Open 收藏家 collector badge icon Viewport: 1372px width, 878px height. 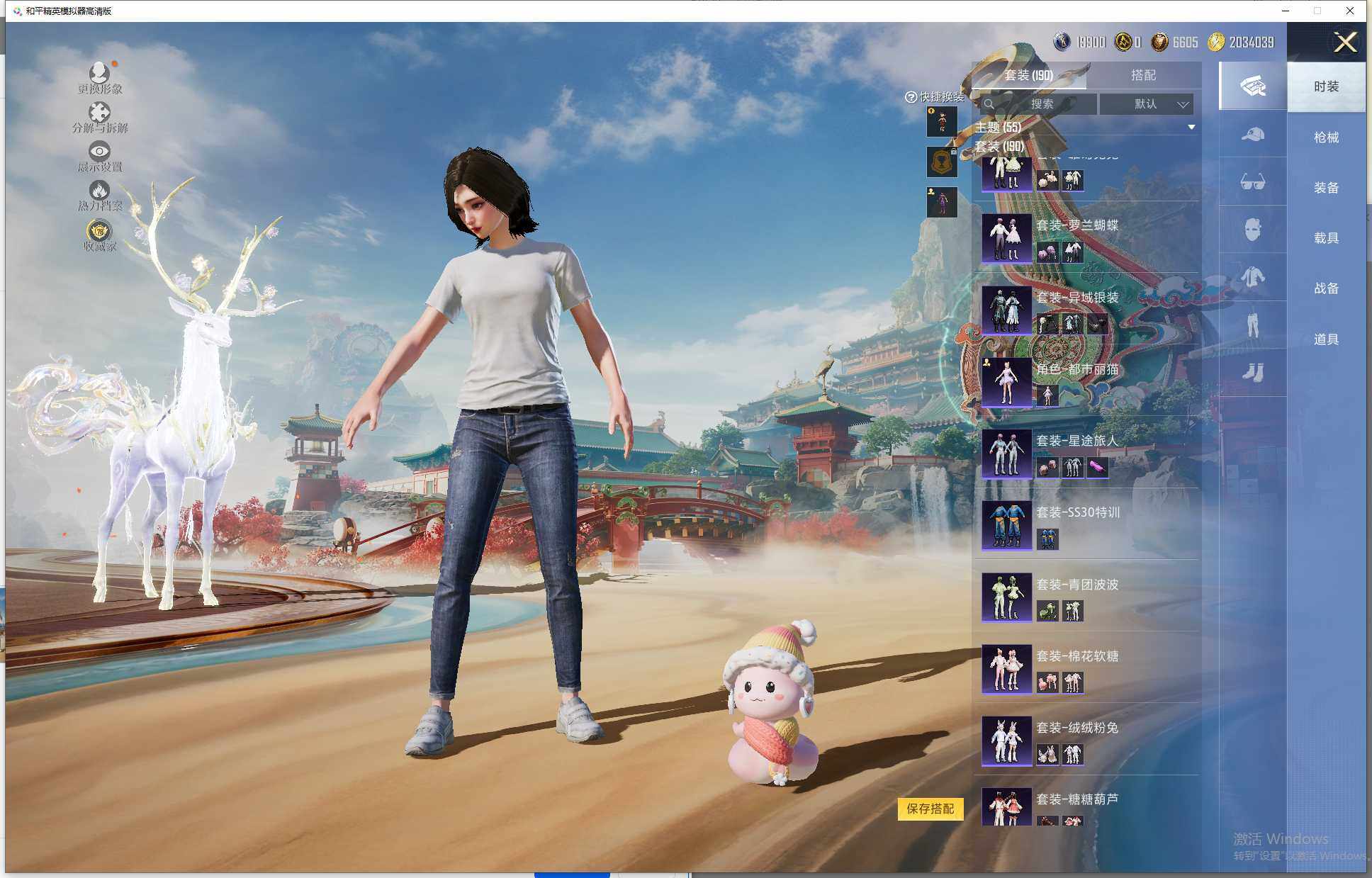pyautogui.click(x=99, y=231)
